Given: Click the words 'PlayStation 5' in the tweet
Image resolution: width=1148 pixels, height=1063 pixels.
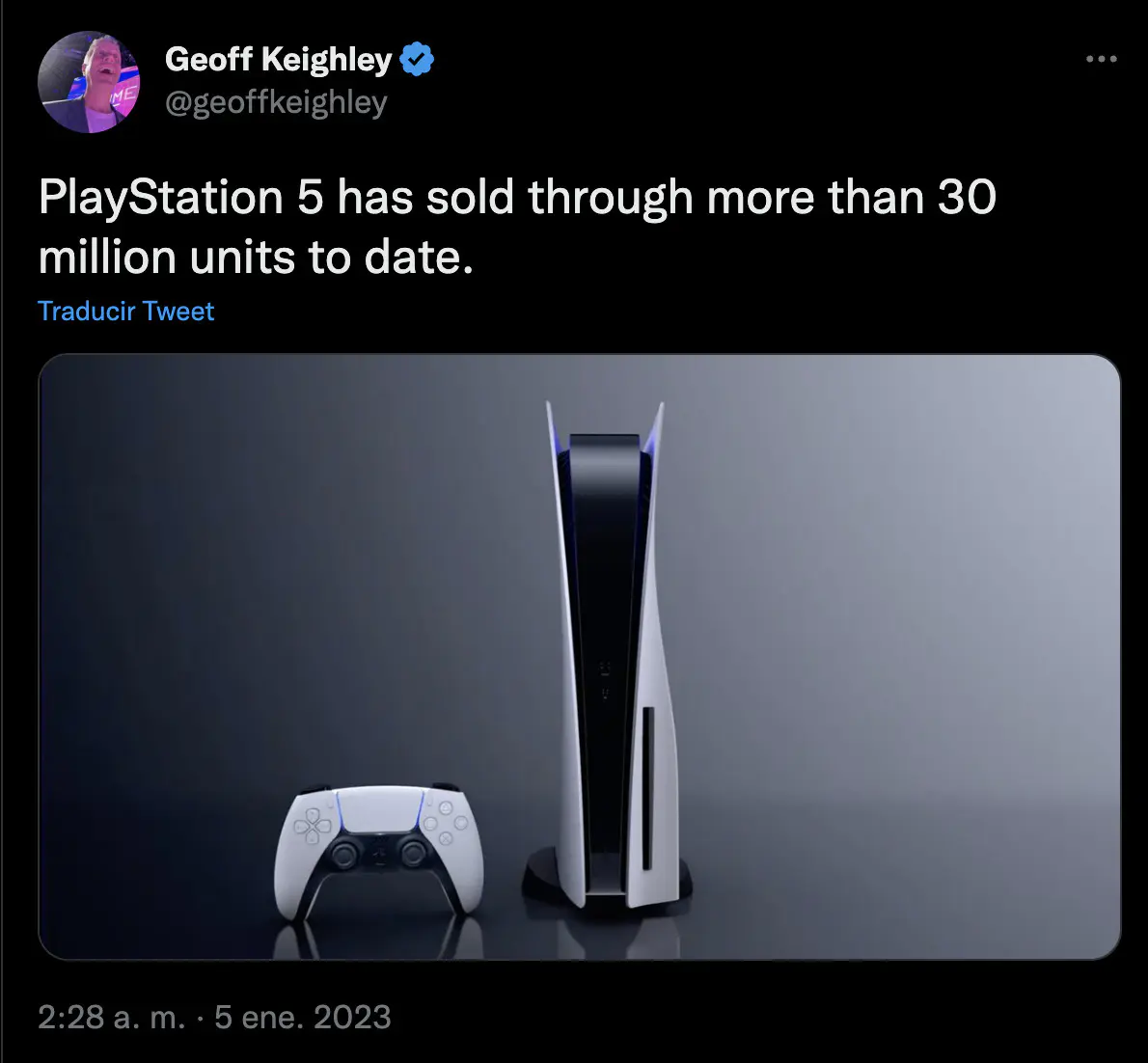Looking at the screenshot, I should pyautogui.click(x=180, y=198).
